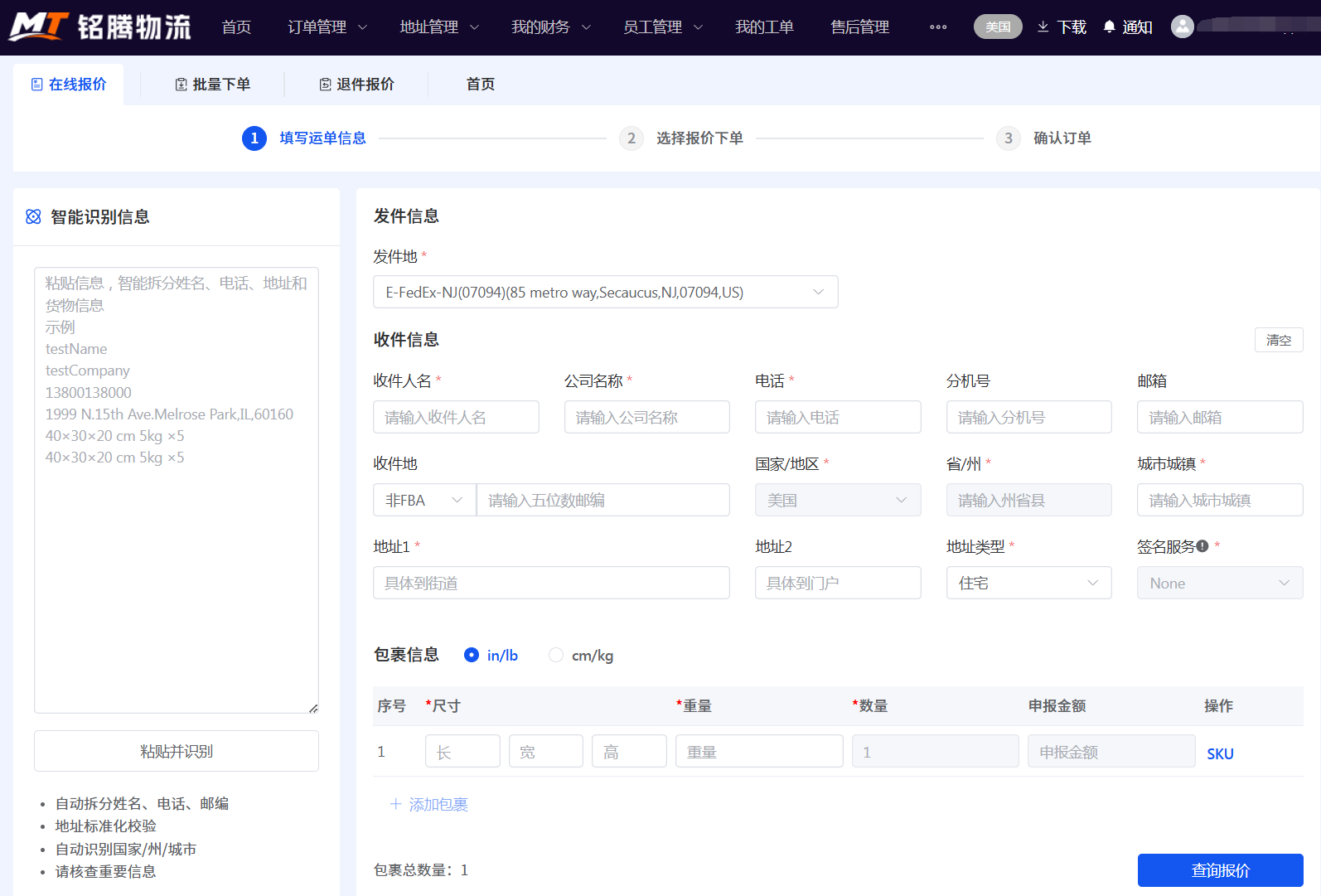Focus the 重量 weight input
The width and height of the screenshot is (1321, 896).
click(x=759, y=751)
